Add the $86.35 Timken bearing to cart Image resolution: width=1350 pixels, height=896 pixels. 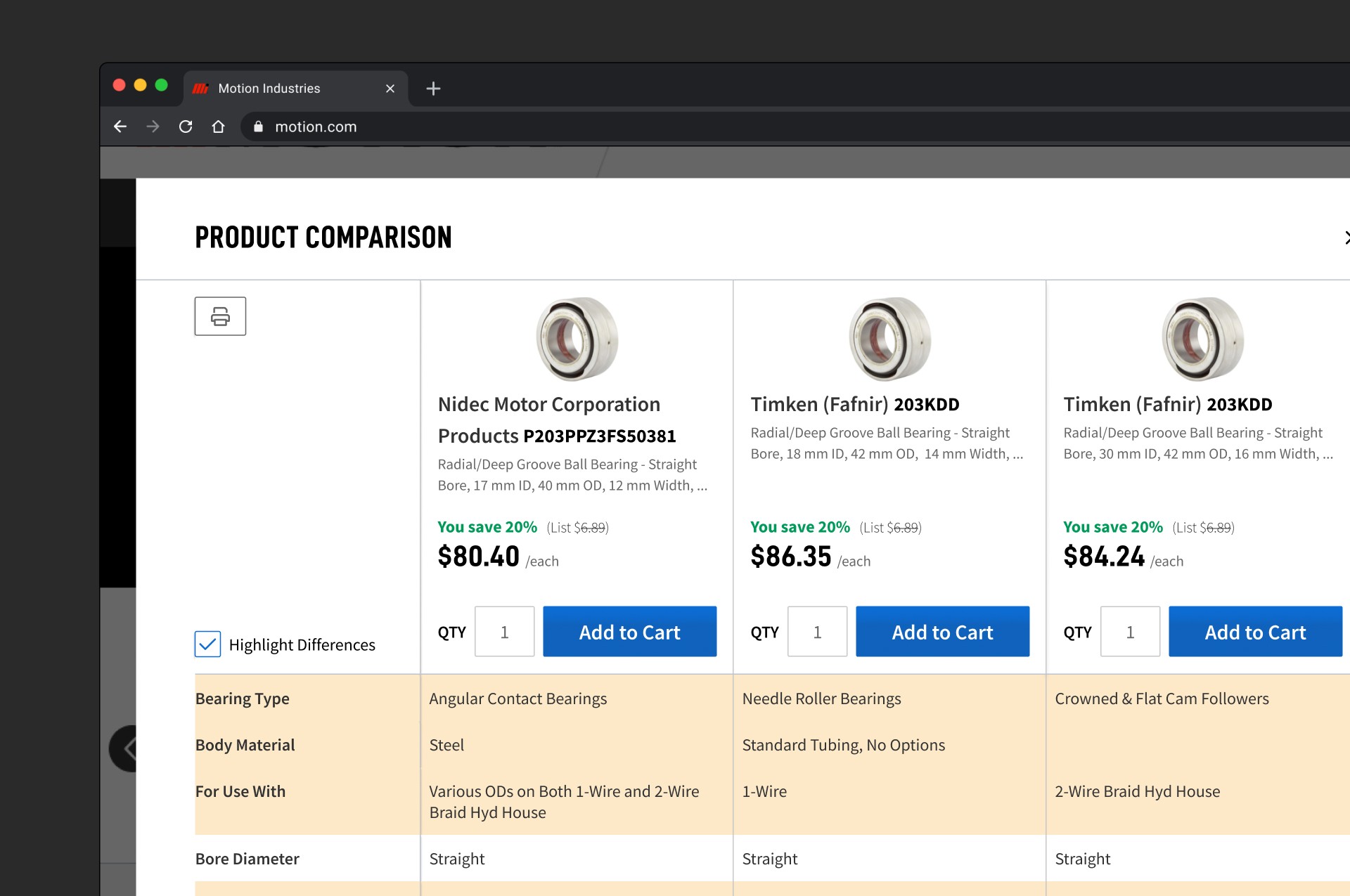943,632
